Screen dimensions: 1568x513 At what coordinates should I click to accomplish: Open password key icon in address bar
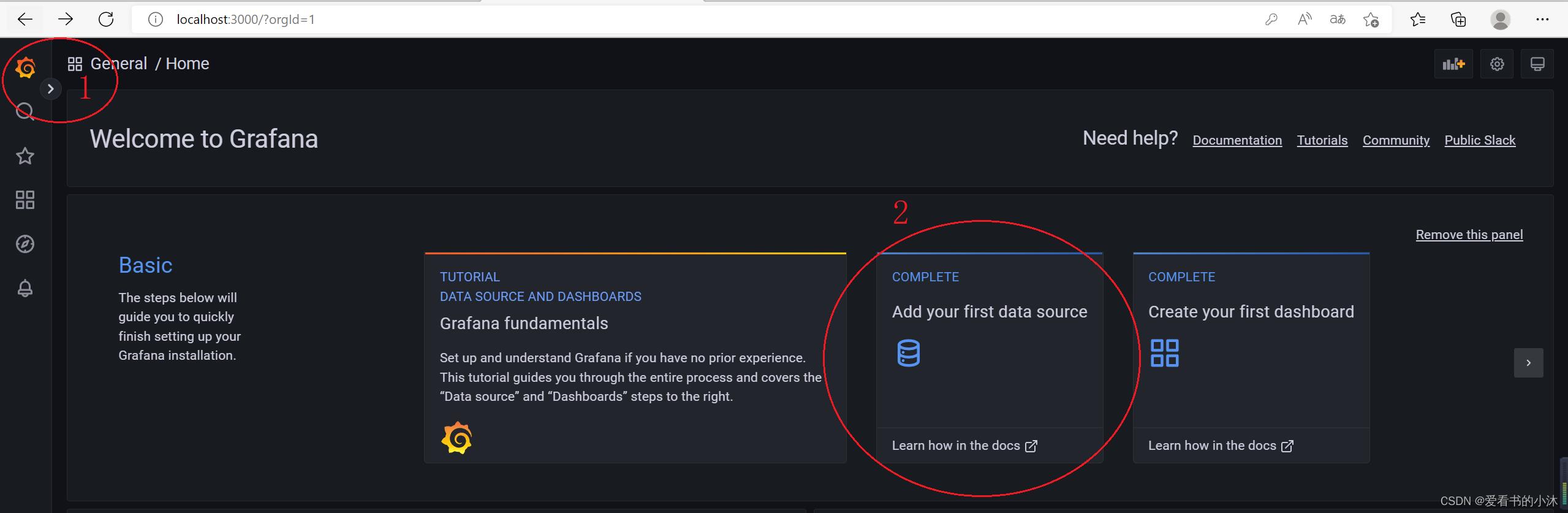(1271, 20)
